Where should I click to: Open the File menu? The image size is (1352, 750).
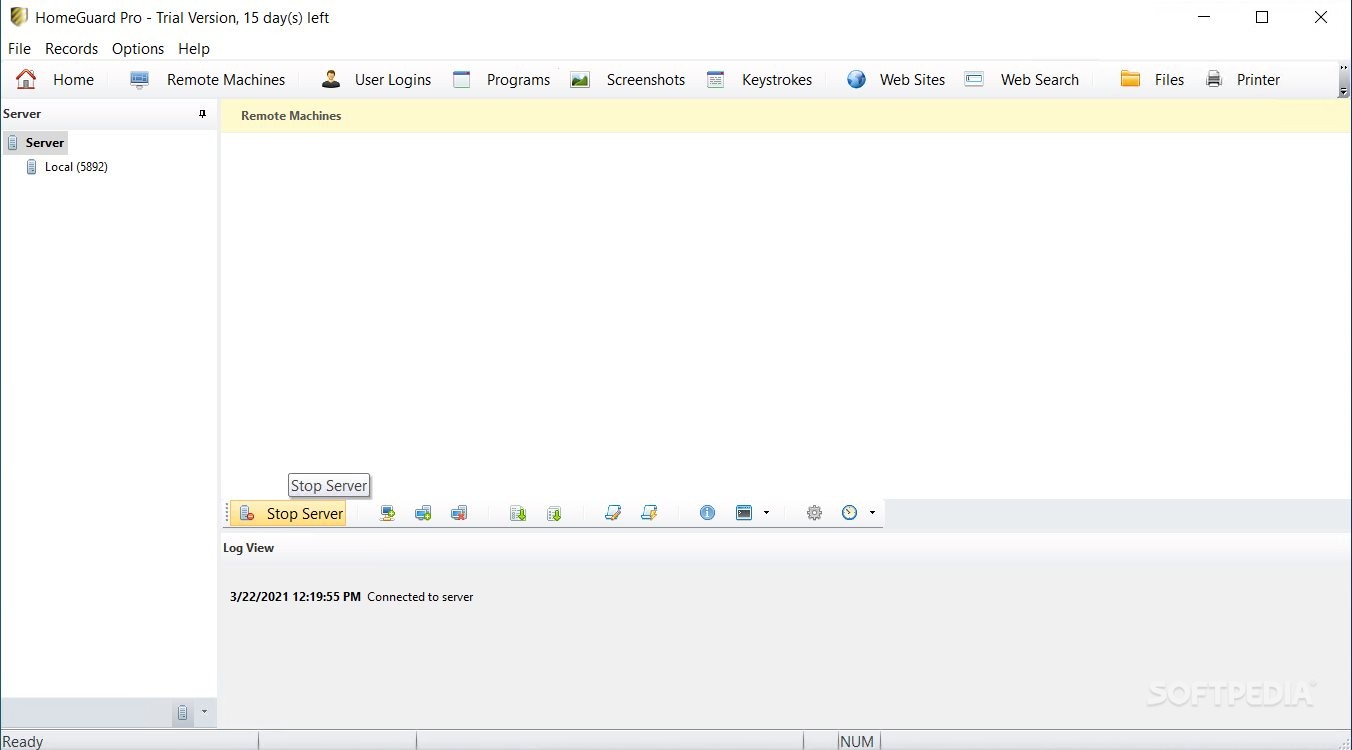pyautogui.click(x=19, y=48)
